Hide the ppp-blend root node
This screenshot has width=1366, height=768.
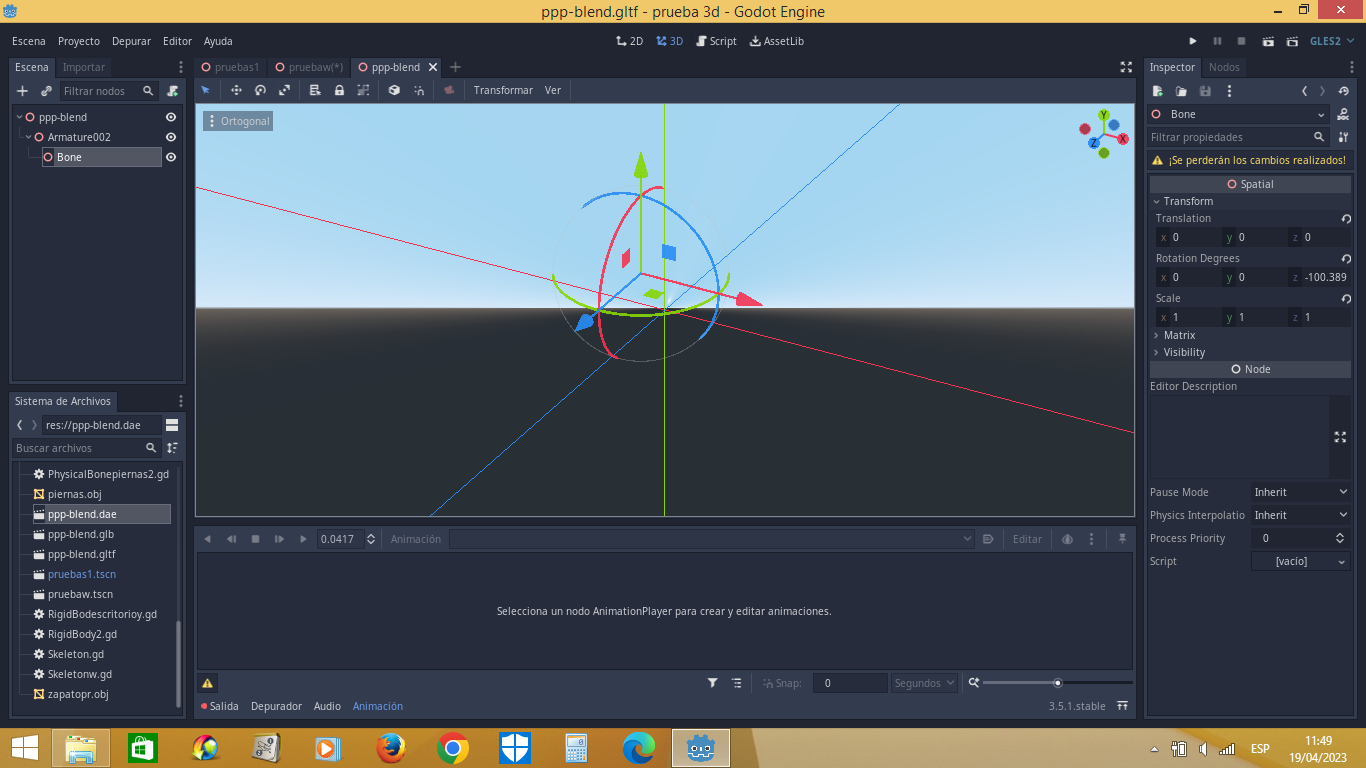click(x=171, y=117)
